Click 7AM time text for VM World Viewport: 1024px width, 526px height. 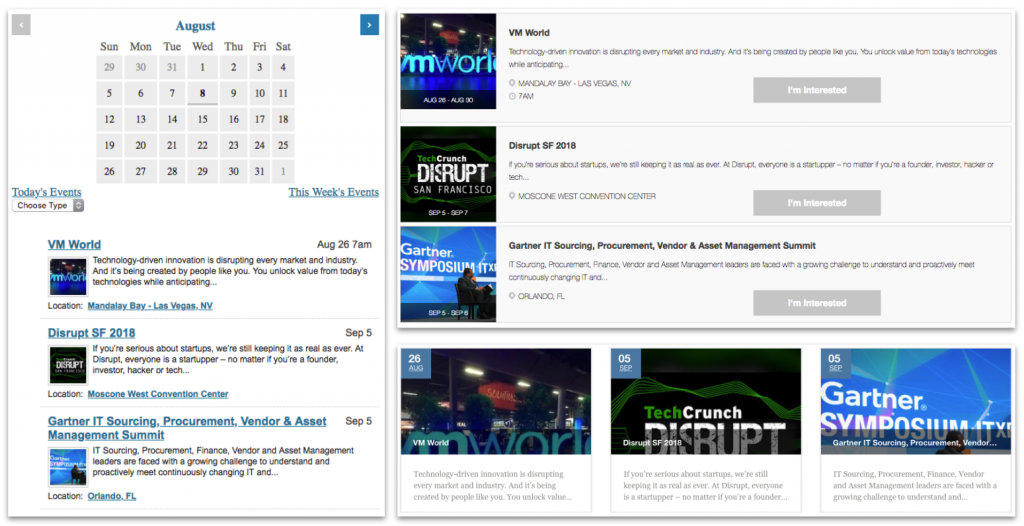(x=526, y=96)
